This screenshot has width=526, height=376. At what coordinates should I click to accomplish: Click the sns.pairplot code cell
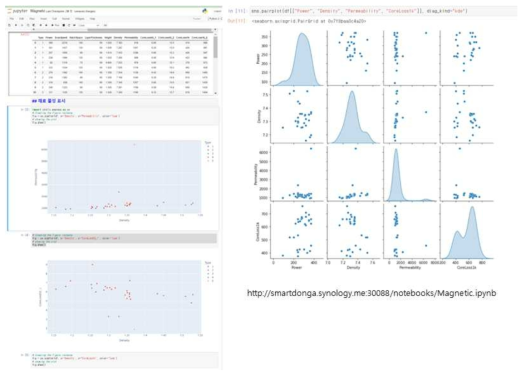[x=384, y=11]
